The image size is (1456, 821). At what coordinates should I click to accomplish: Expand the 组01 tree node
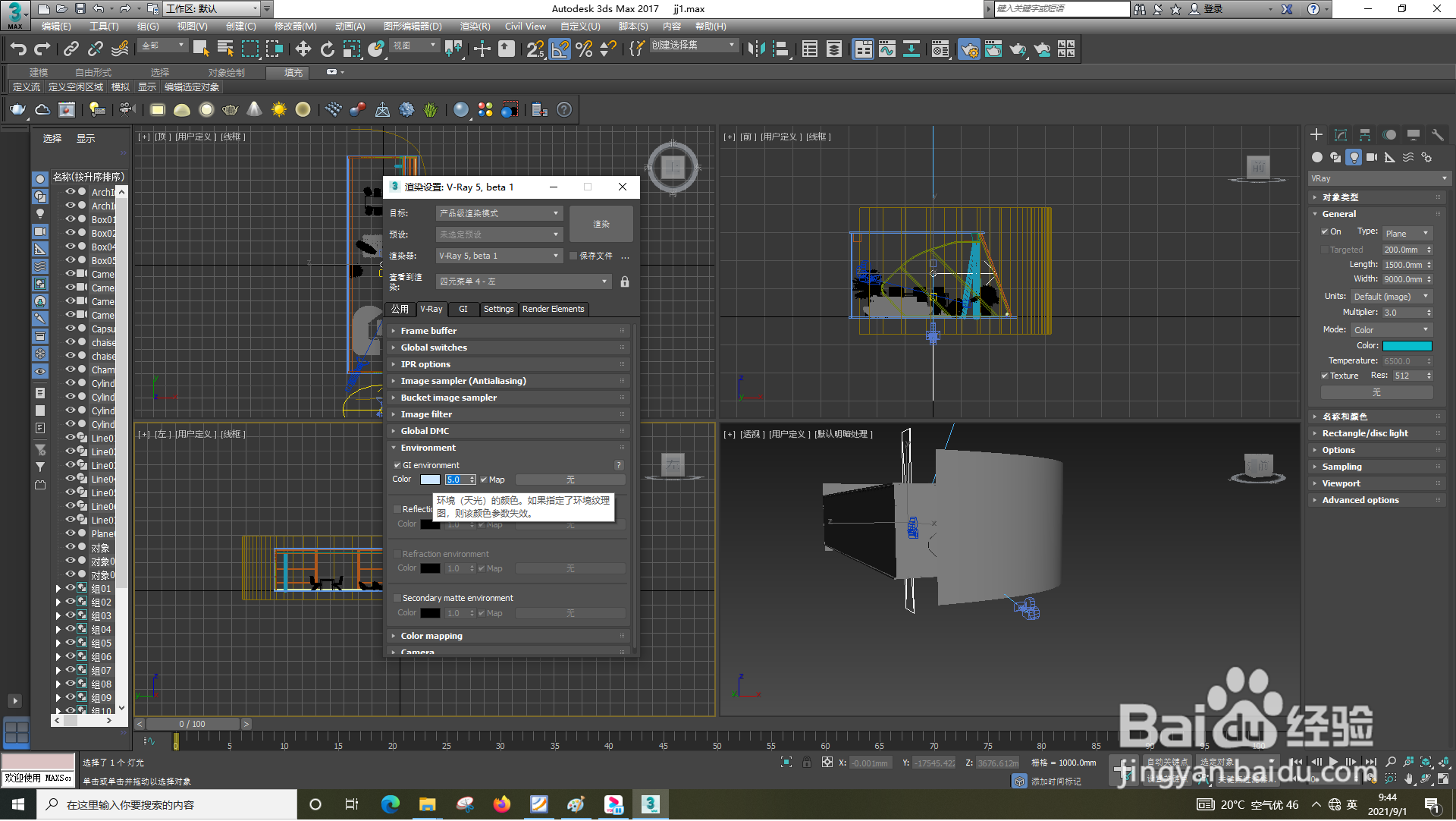[x=58, y=589]
